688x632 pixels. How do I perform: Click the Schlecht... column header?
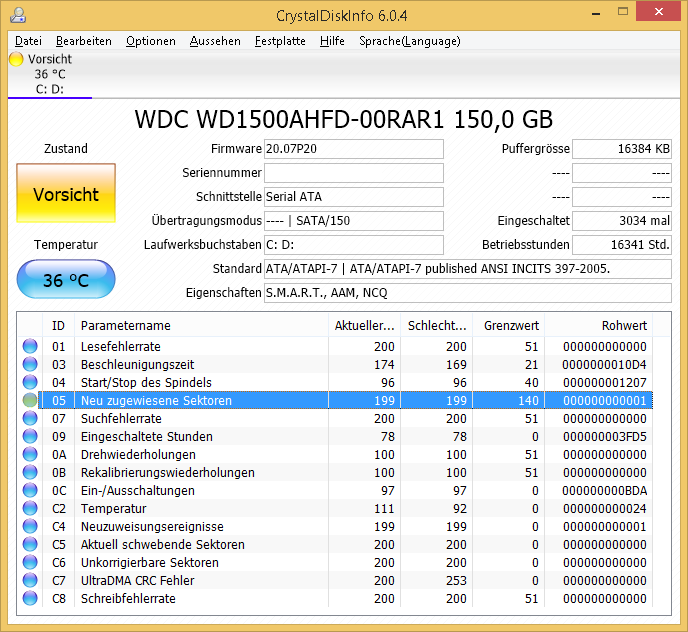tap(437, 325)
